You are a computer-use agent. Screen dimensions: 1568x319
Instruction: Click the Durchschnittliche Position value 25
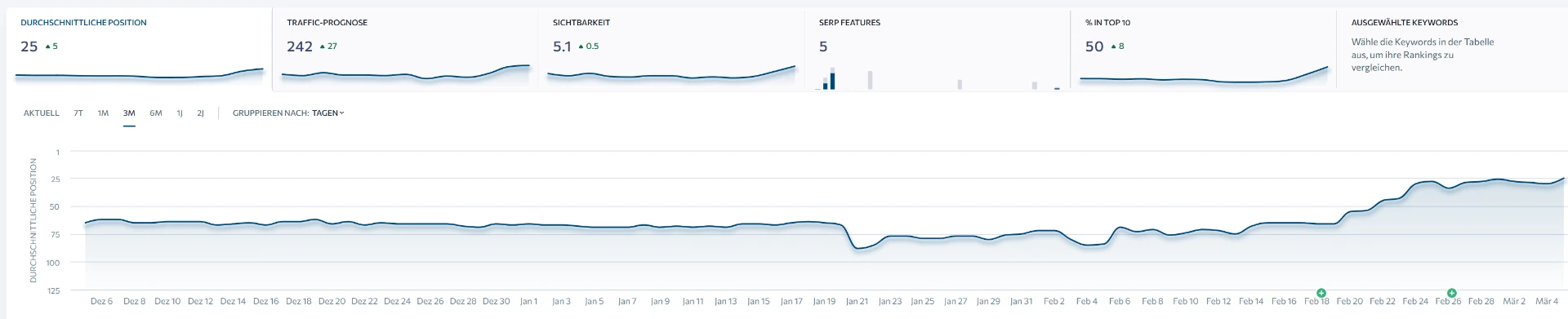pyautogui.click(x=29, y=47)
